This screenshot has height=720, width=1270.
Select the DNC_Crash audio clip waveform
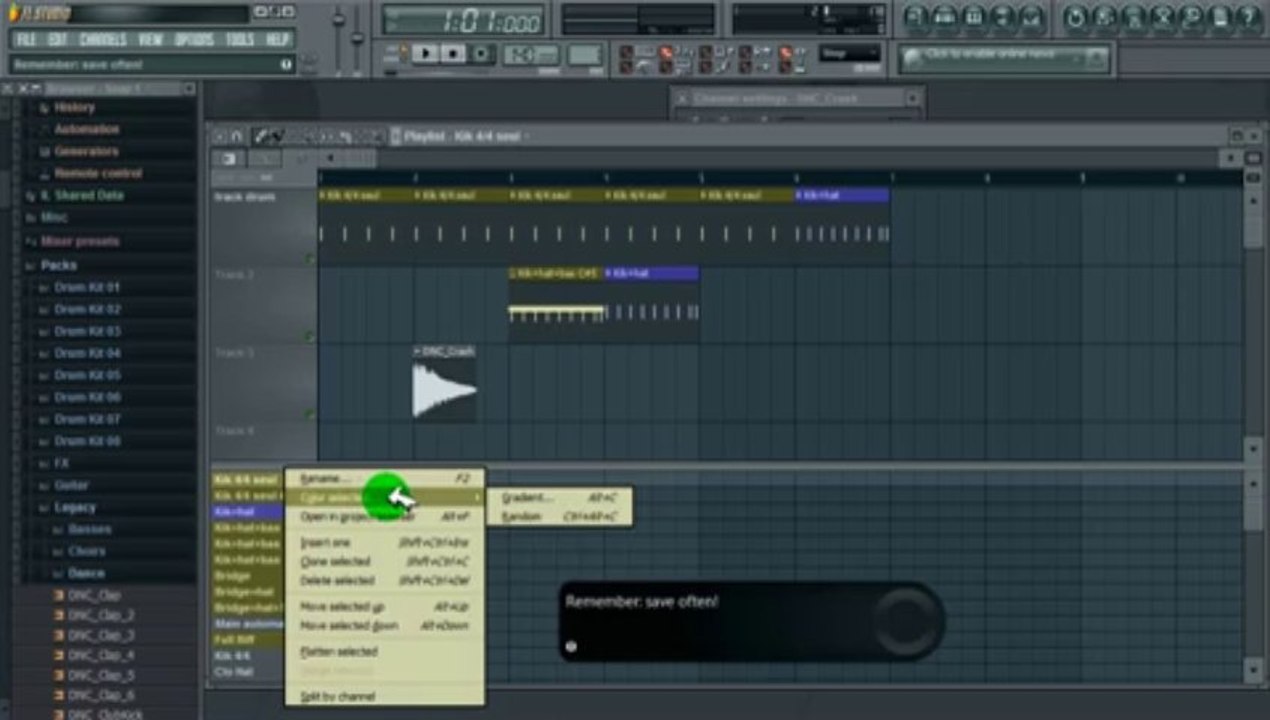pos(445,390)
